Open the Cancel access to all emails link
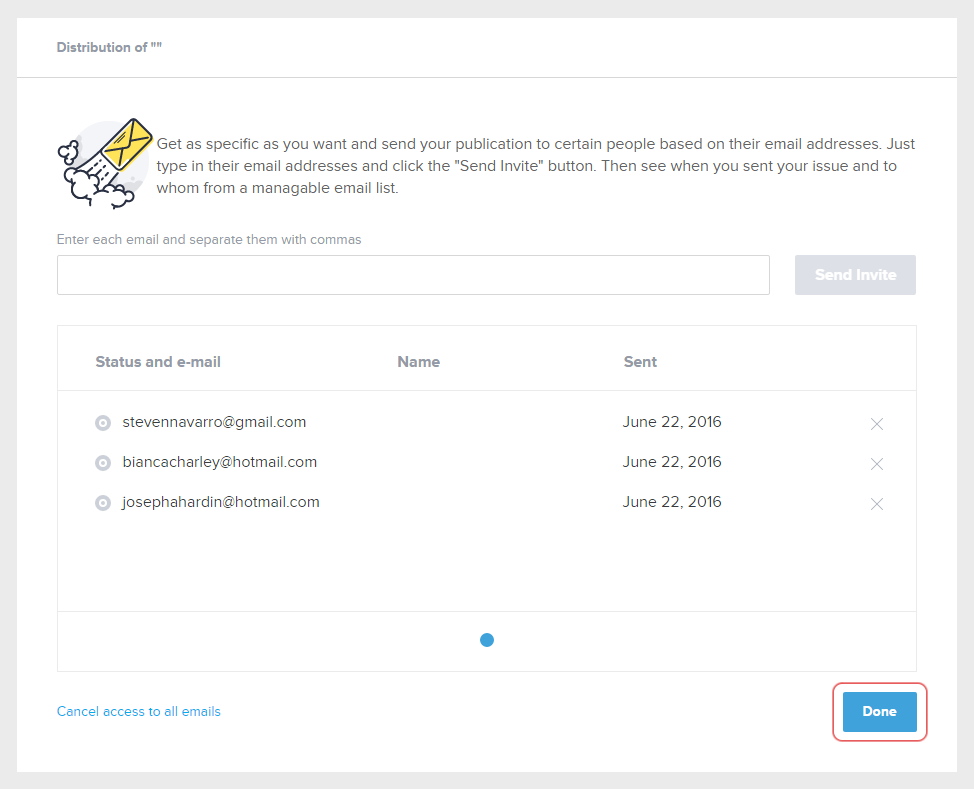The height and width of the screenshot is (789, 974). click(139, 712)
